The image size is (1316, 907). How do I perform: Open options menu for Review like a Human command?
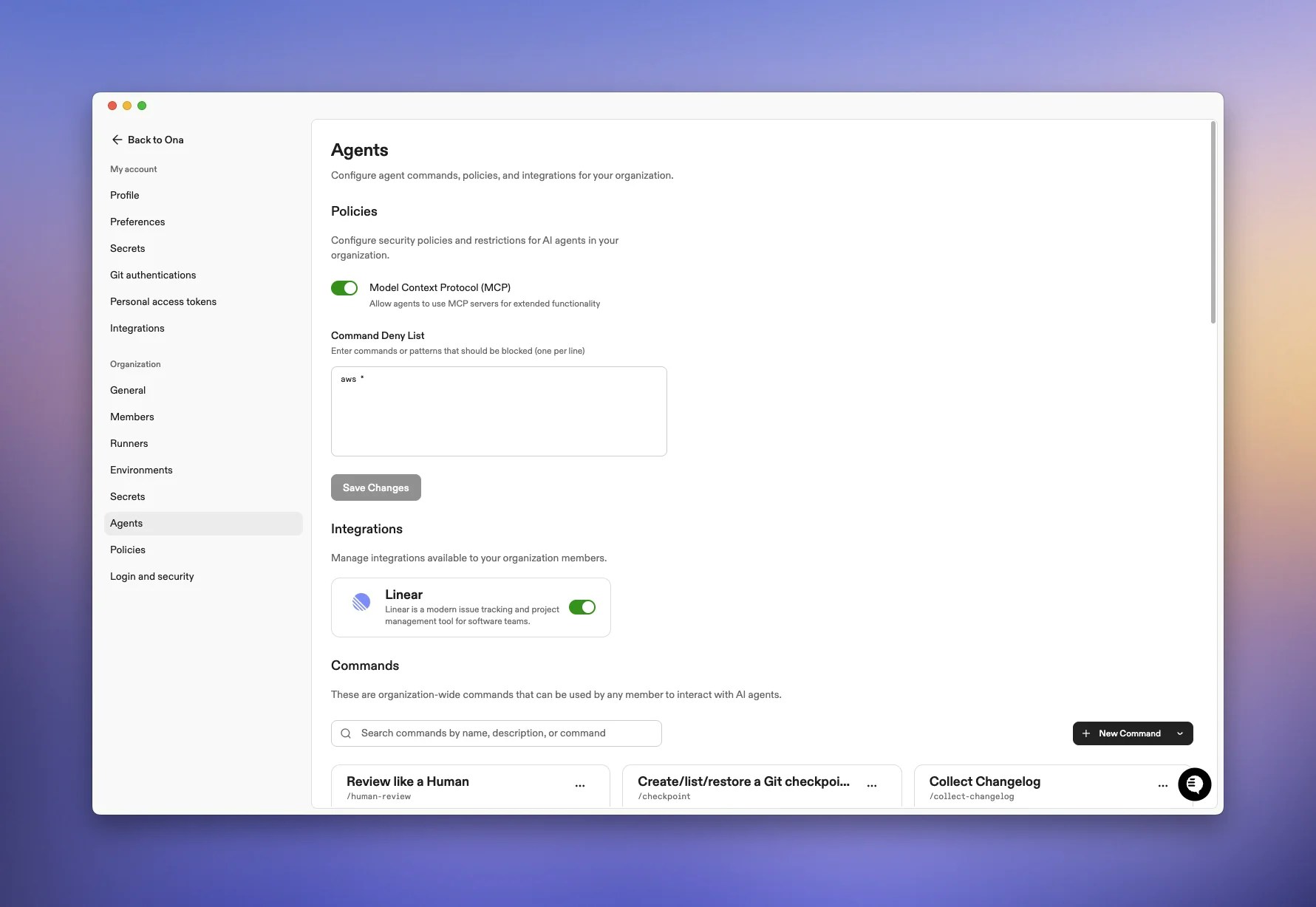[x=579, y=786]
